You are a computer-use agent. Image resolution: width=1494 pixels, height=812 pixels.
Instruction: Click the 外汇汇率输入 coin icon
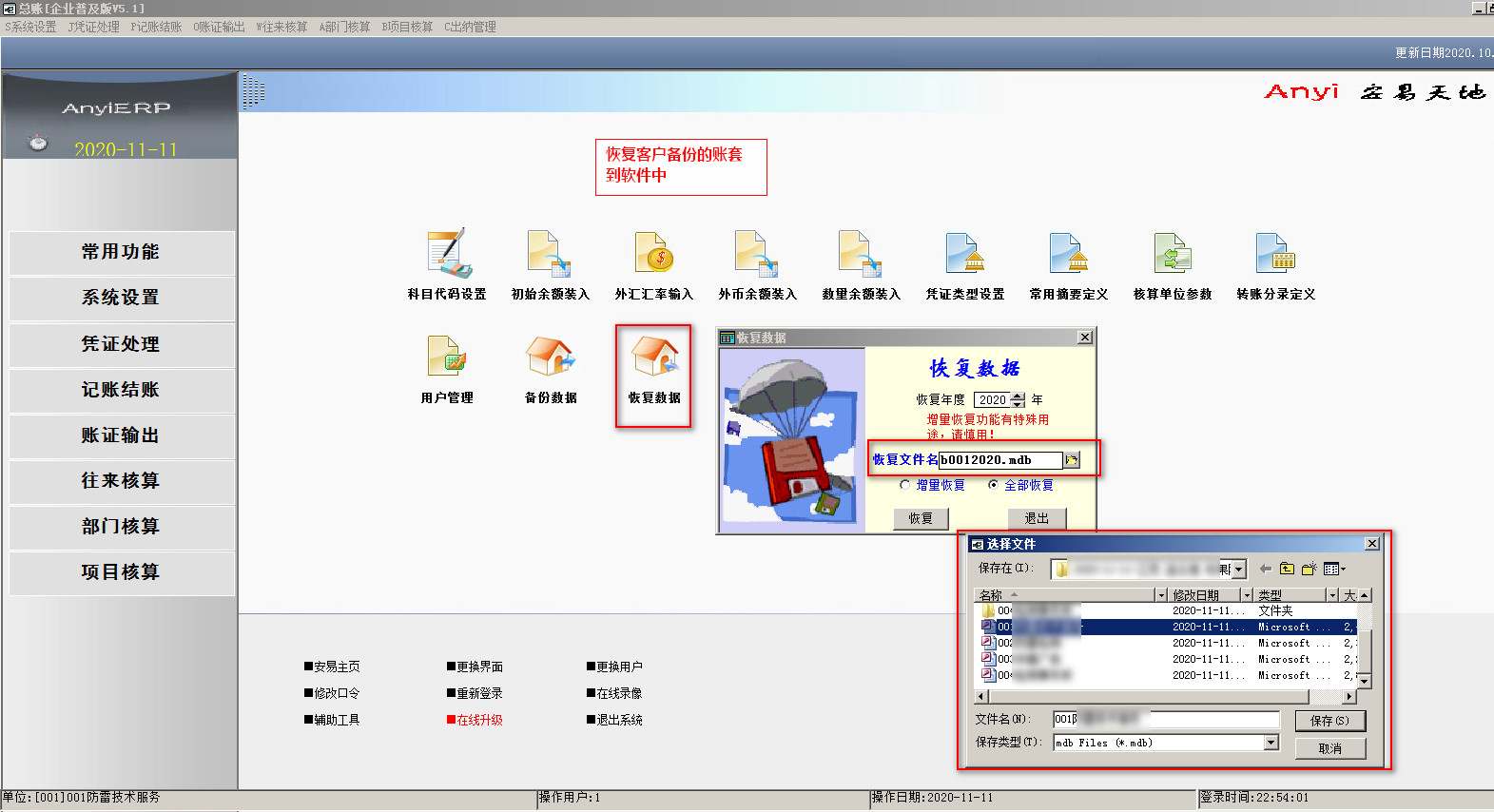(x=654, y=254)
